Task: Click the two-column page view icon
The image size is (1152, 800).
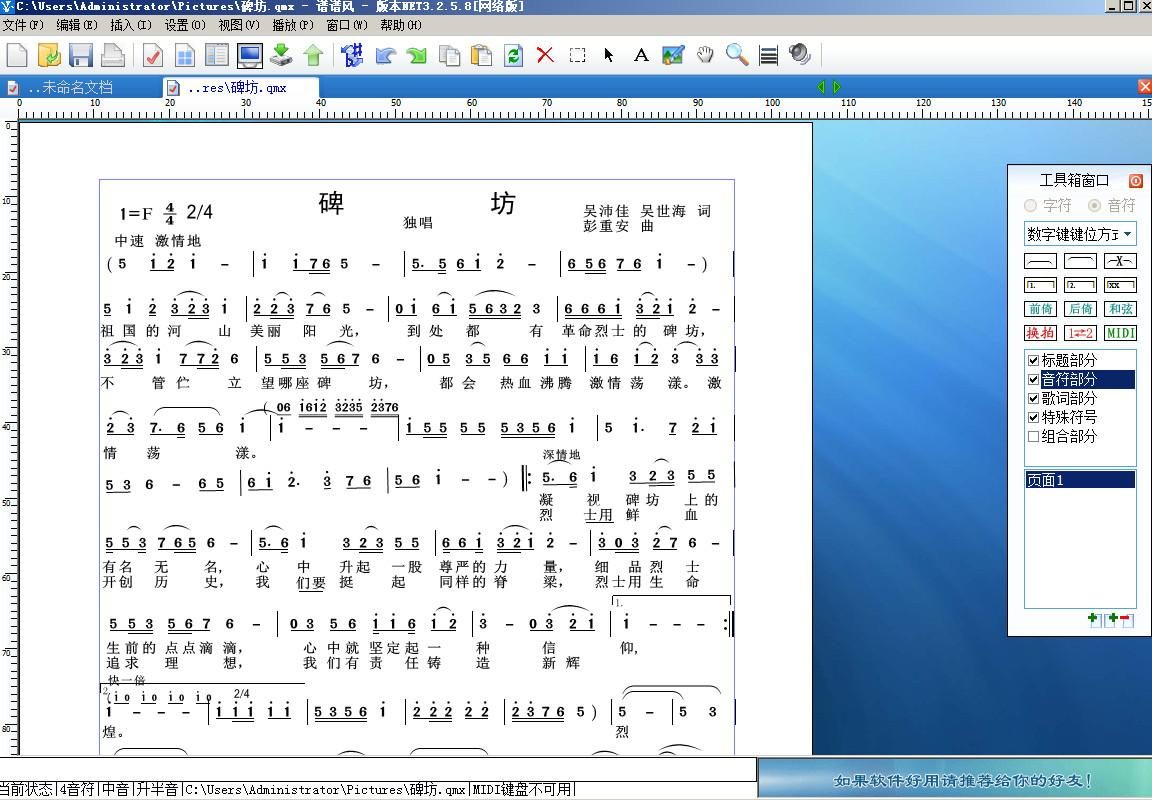Action: click(217, 55)
